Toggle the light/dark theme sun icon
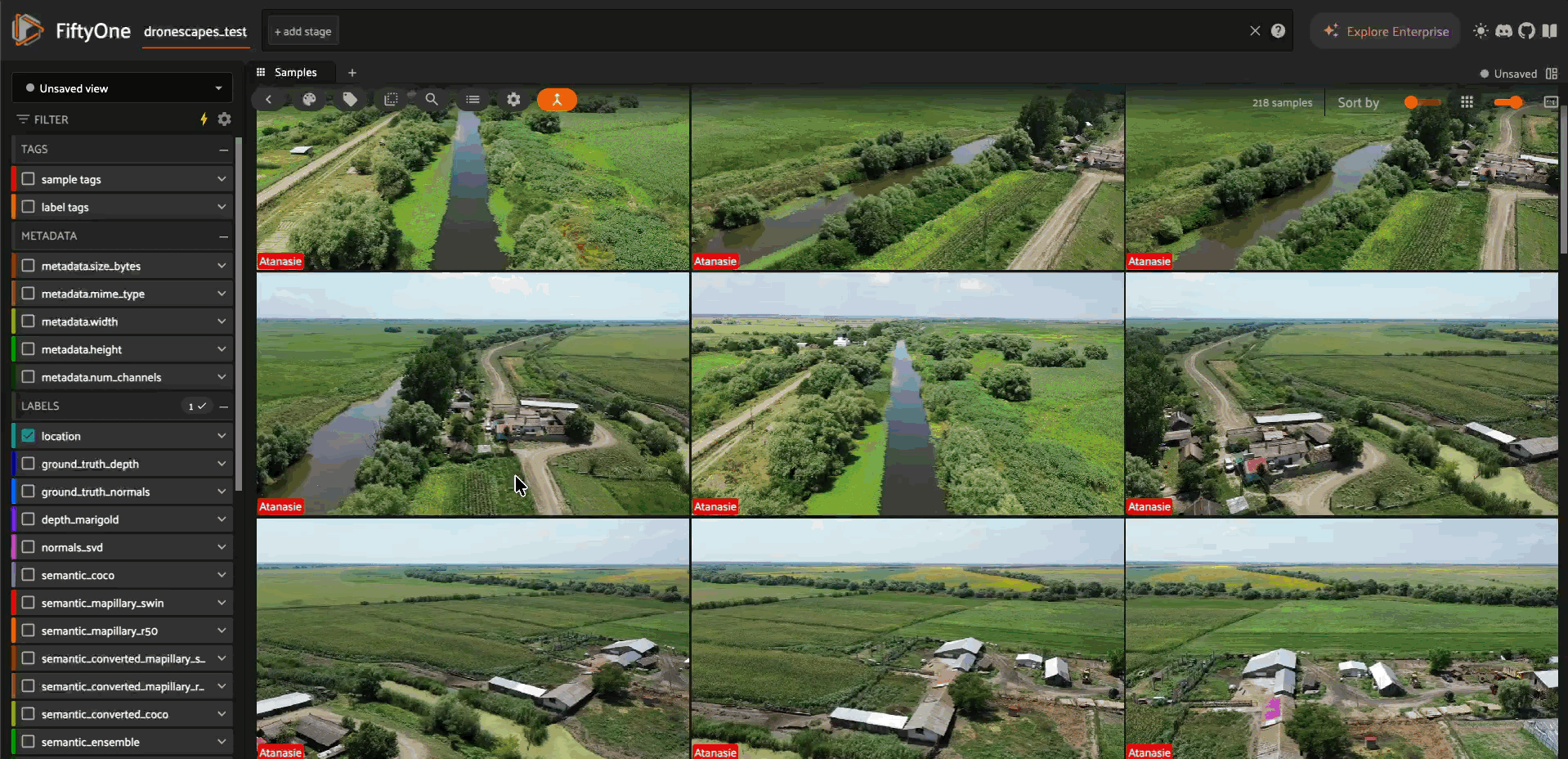This screenshot has width=1568, height=759. [x=1481, y=31]
